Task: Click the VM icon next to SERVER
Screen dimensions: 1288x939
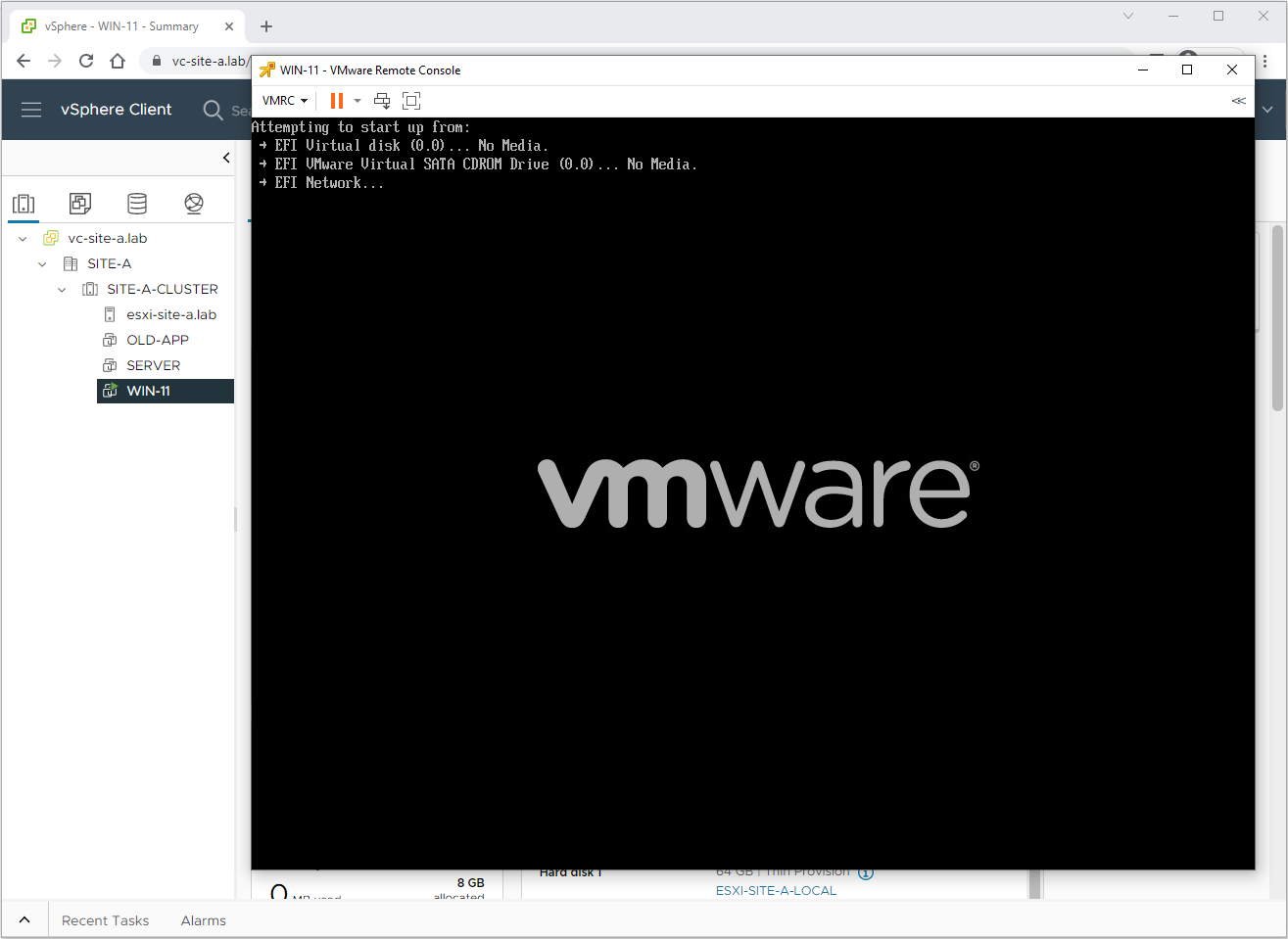Action: point(110,365)
